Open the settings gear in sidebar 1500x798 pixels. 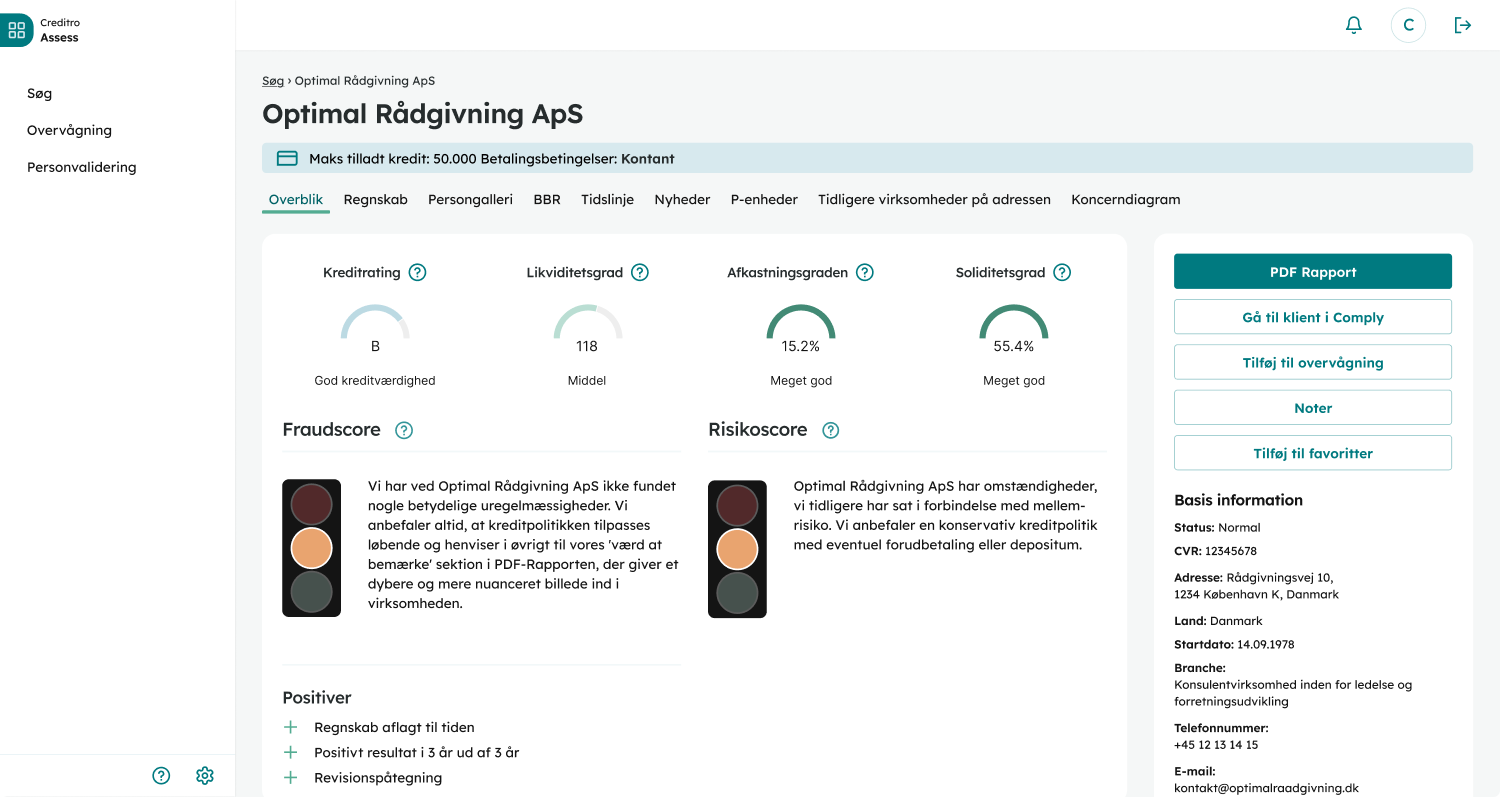coord(205,775)
